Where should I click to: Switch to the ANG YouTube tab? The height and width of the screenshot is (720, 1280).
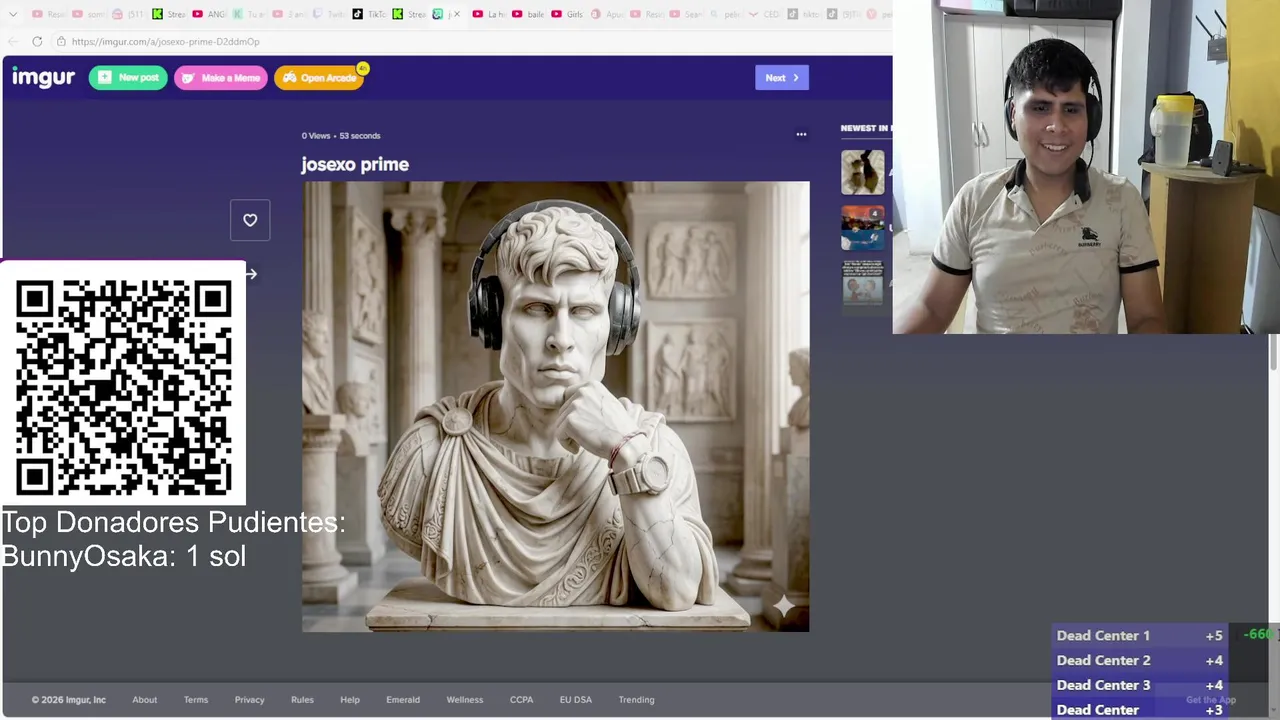(209, 14)
